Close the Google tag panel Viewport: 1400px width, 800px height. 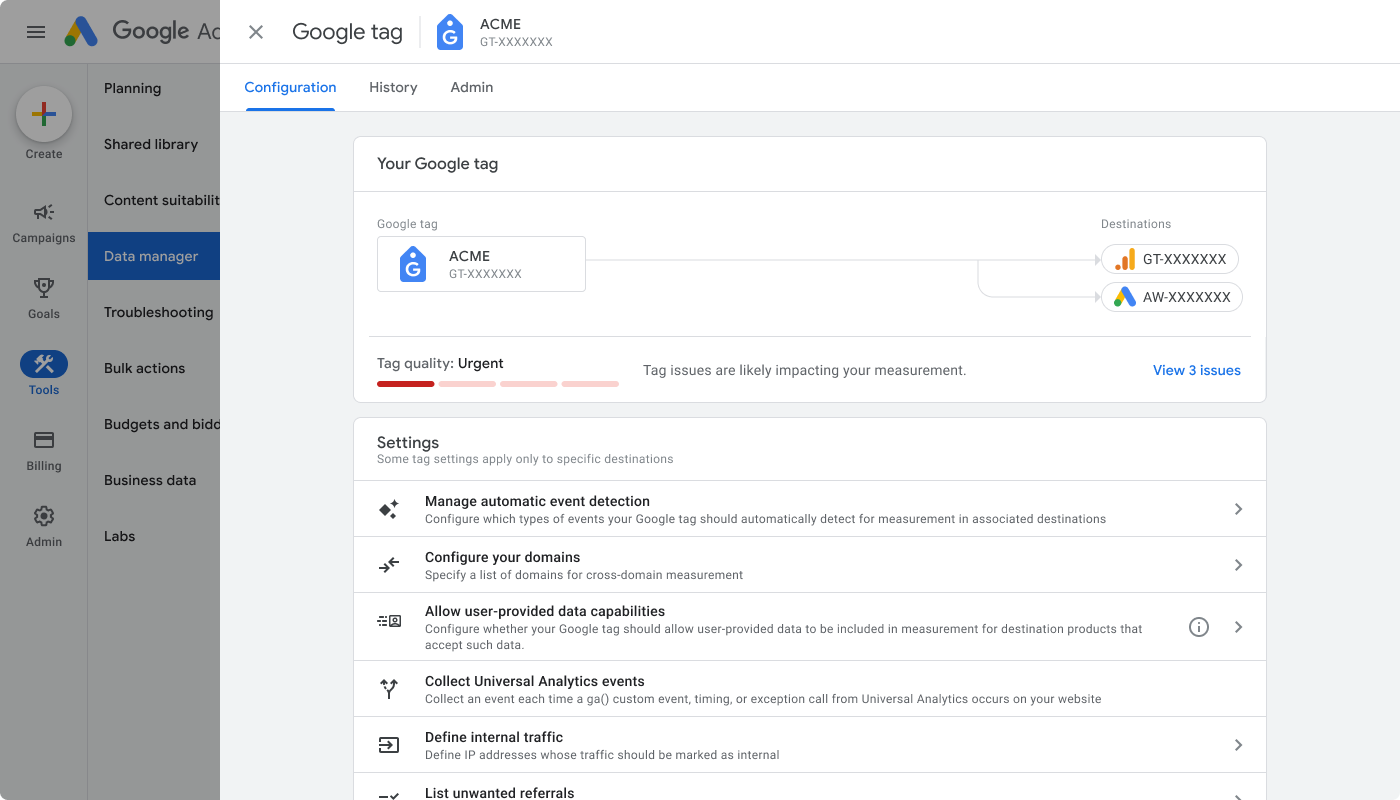[255, 31]
